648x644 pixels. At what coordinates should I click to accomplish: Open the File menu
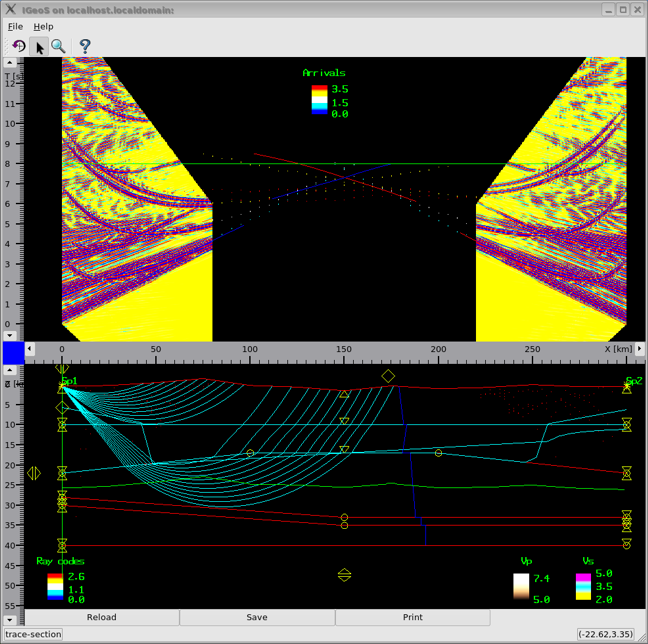tap(15, 27)
